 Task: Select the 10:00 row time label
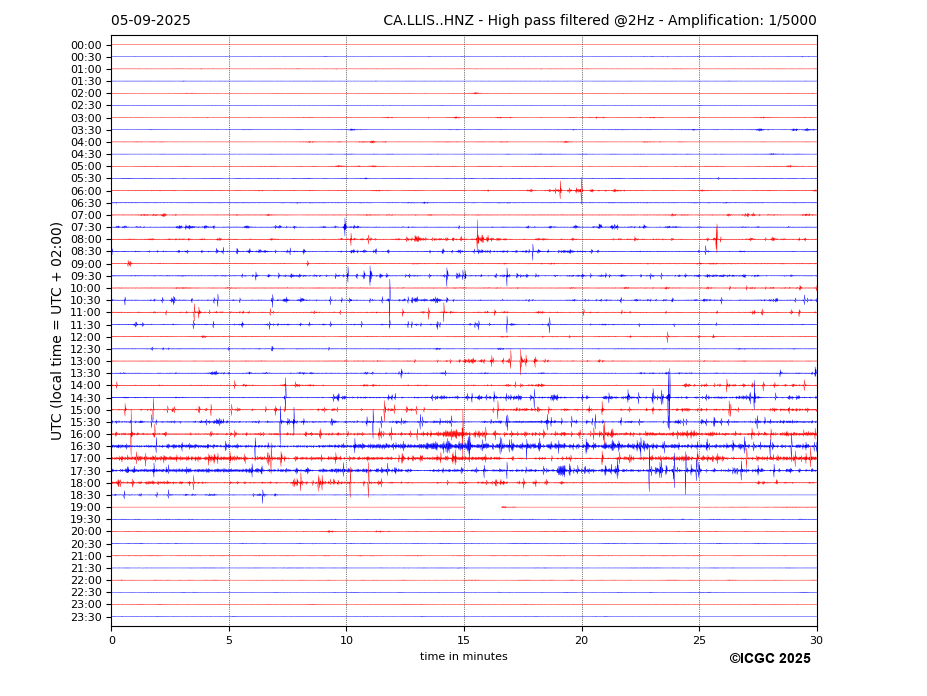coord(86,289)
